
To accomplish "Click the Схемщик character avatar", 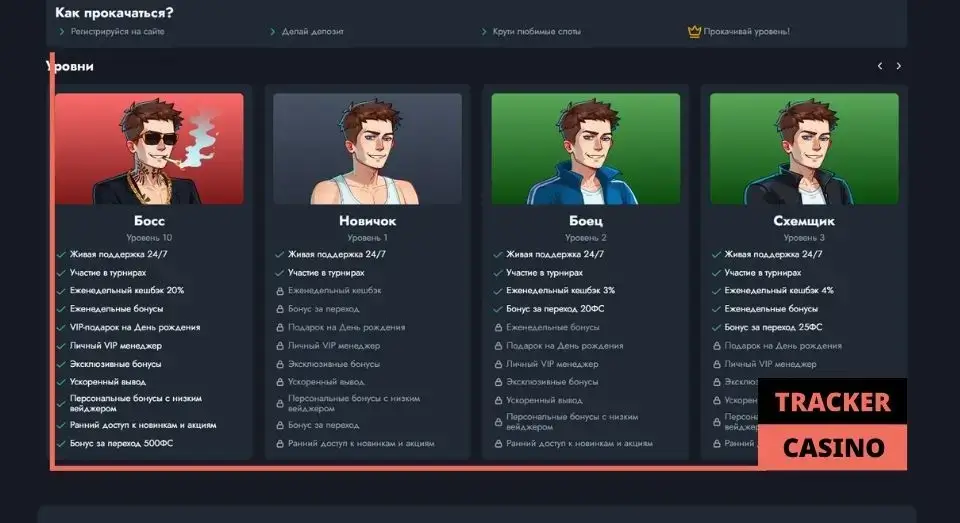I will [x=804, y=149].
